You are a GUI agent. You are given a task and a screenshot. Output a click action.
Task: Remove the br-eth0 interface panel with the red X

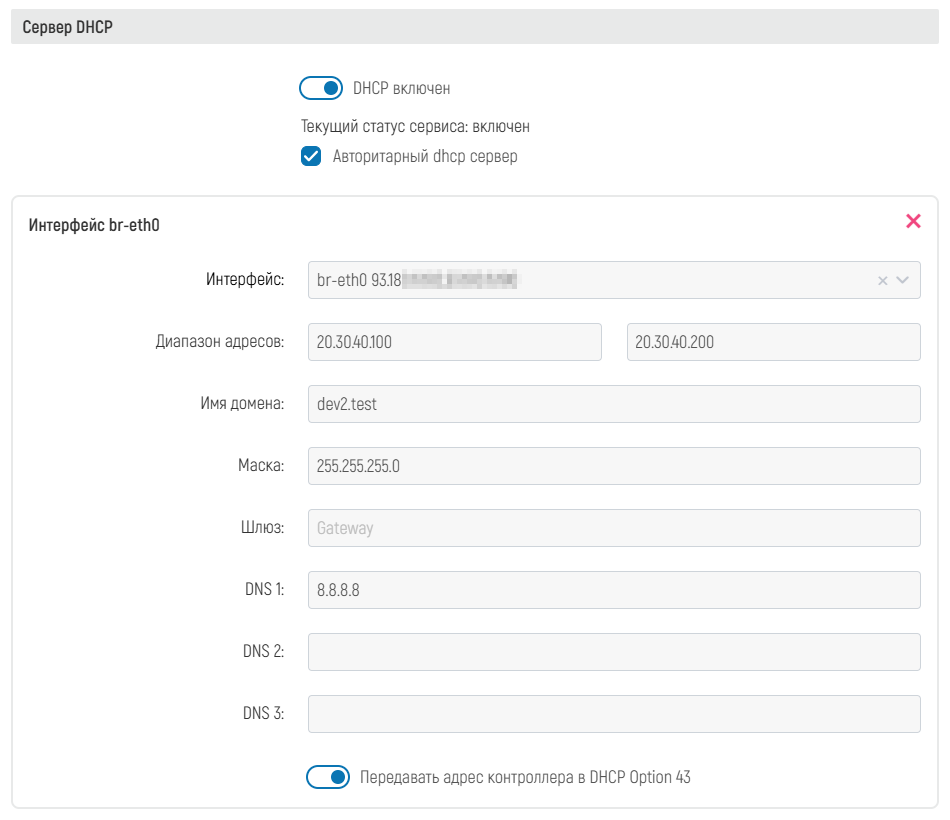click(913, 221)
